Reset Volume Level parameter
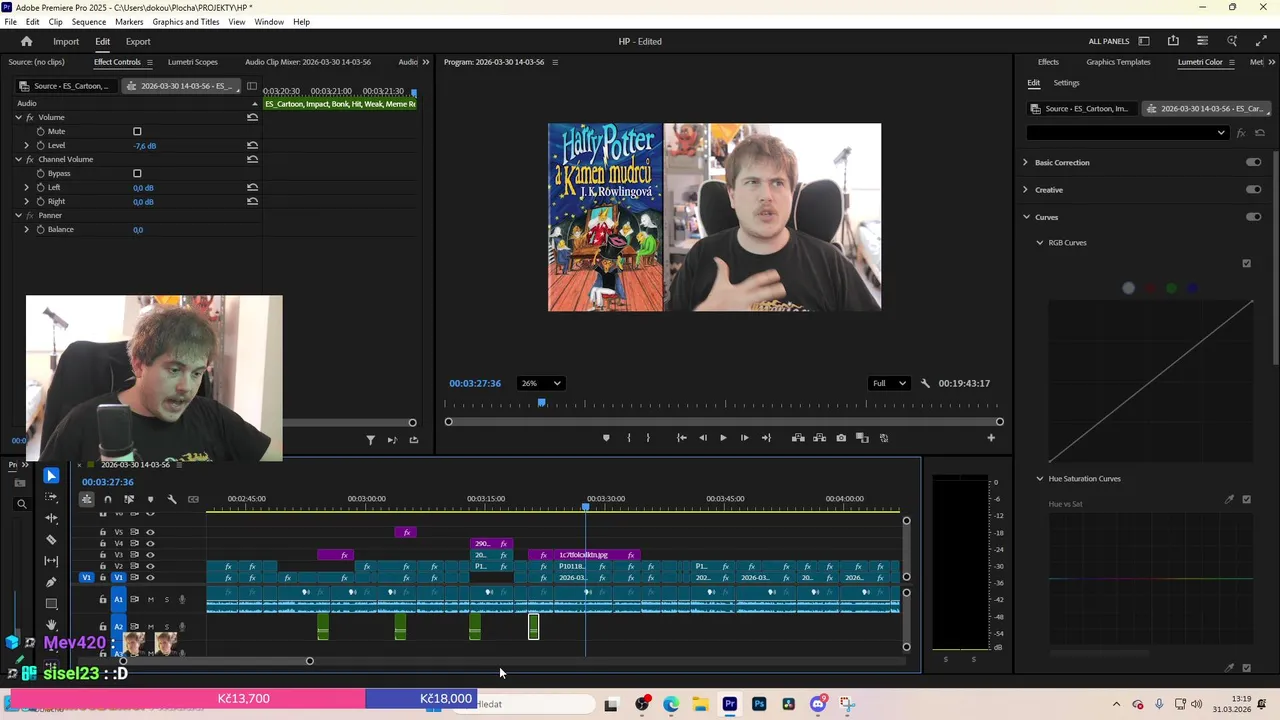1280x720 pixels. coord(252,145)
